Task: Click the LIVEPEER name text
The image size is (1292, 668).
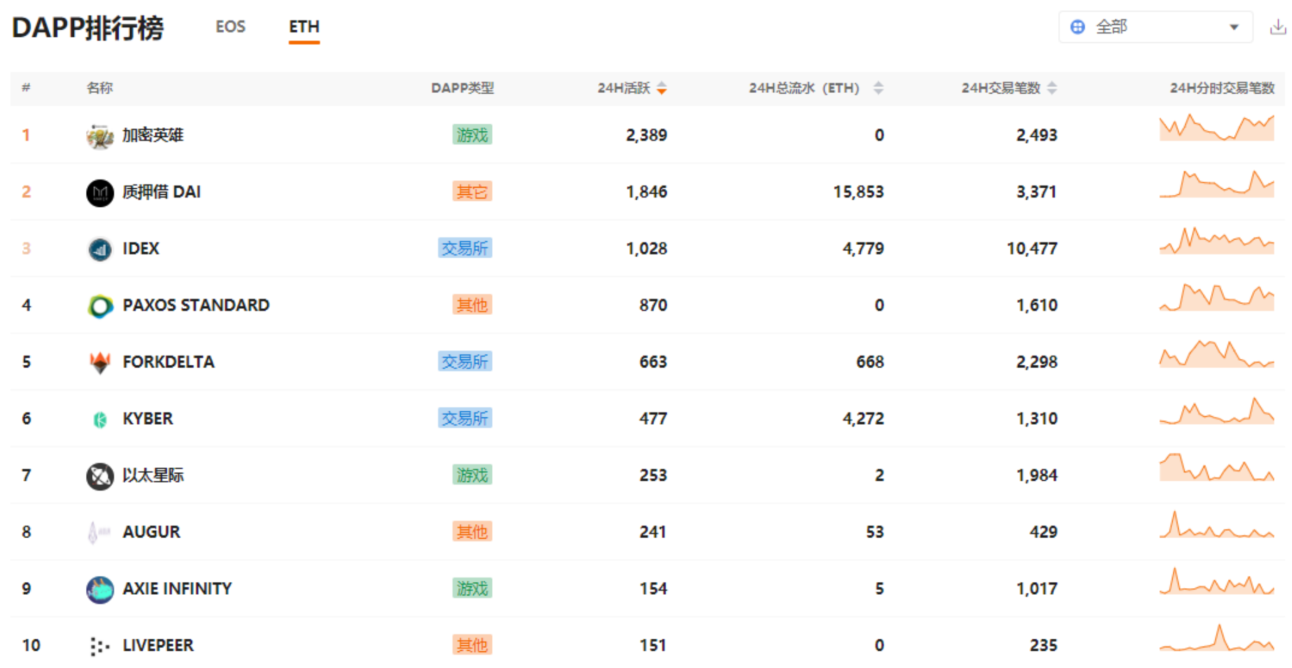Action: (158, 645)
